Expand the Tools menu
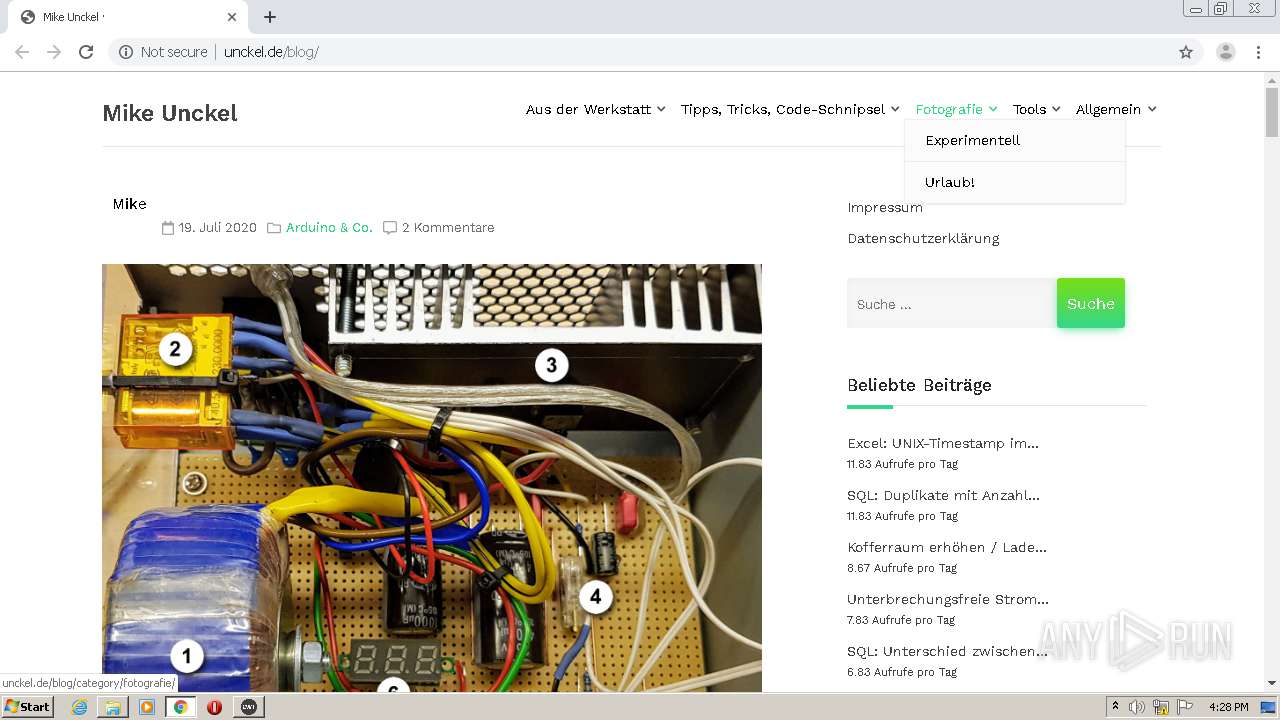This screenshot has height=720, width=1280. (1036, 109)
